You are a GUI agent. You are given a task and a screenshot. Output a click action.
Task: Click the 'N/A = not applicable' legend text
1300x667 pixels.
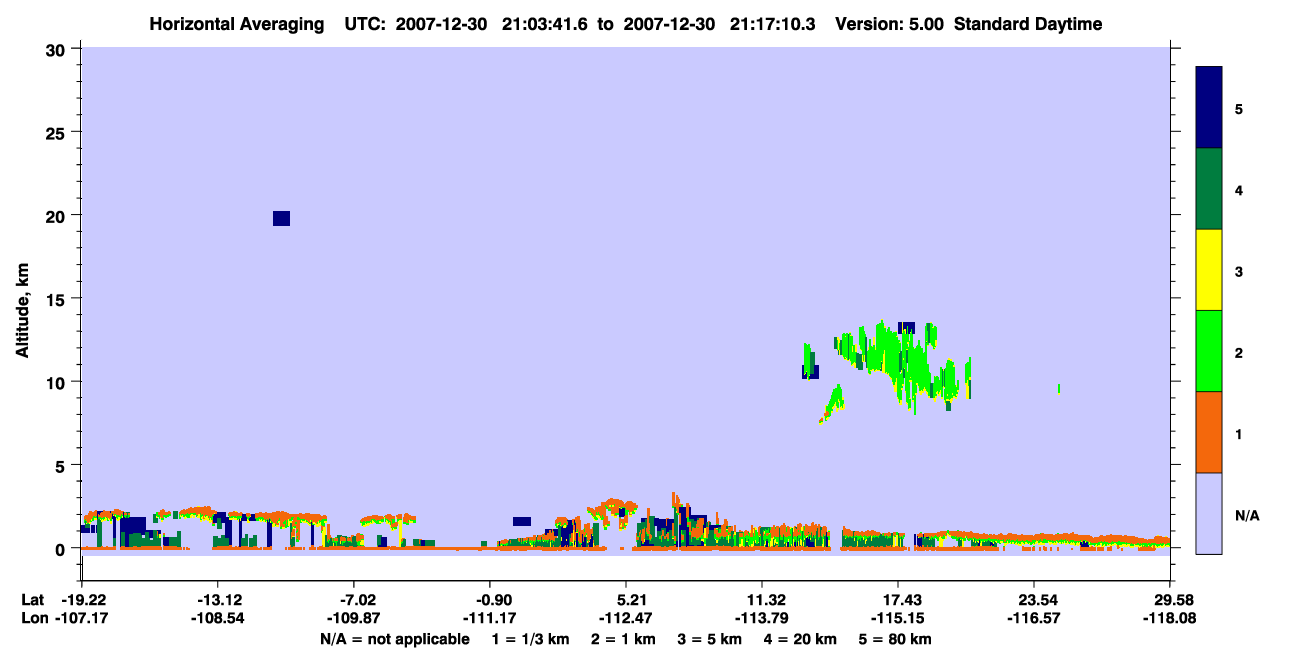395,639
